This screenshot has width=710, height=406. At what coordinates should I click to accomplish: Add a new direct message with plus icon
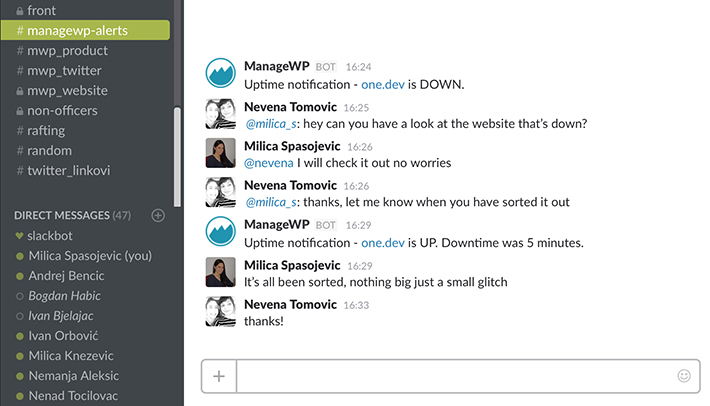click(157, 215)
